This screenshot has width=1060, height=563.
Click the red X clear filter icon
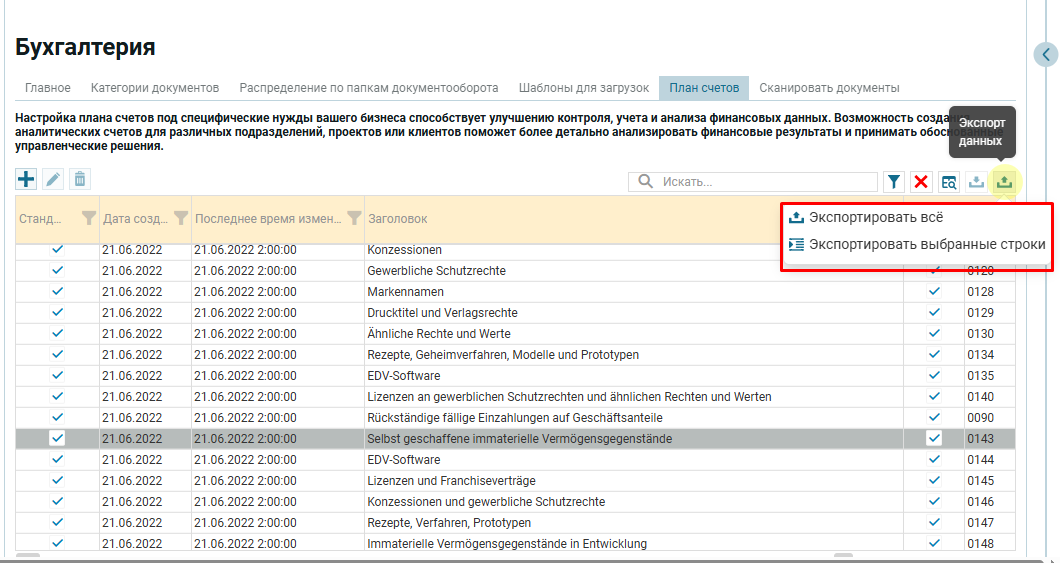pyautogui.click(x=921, y=182)
